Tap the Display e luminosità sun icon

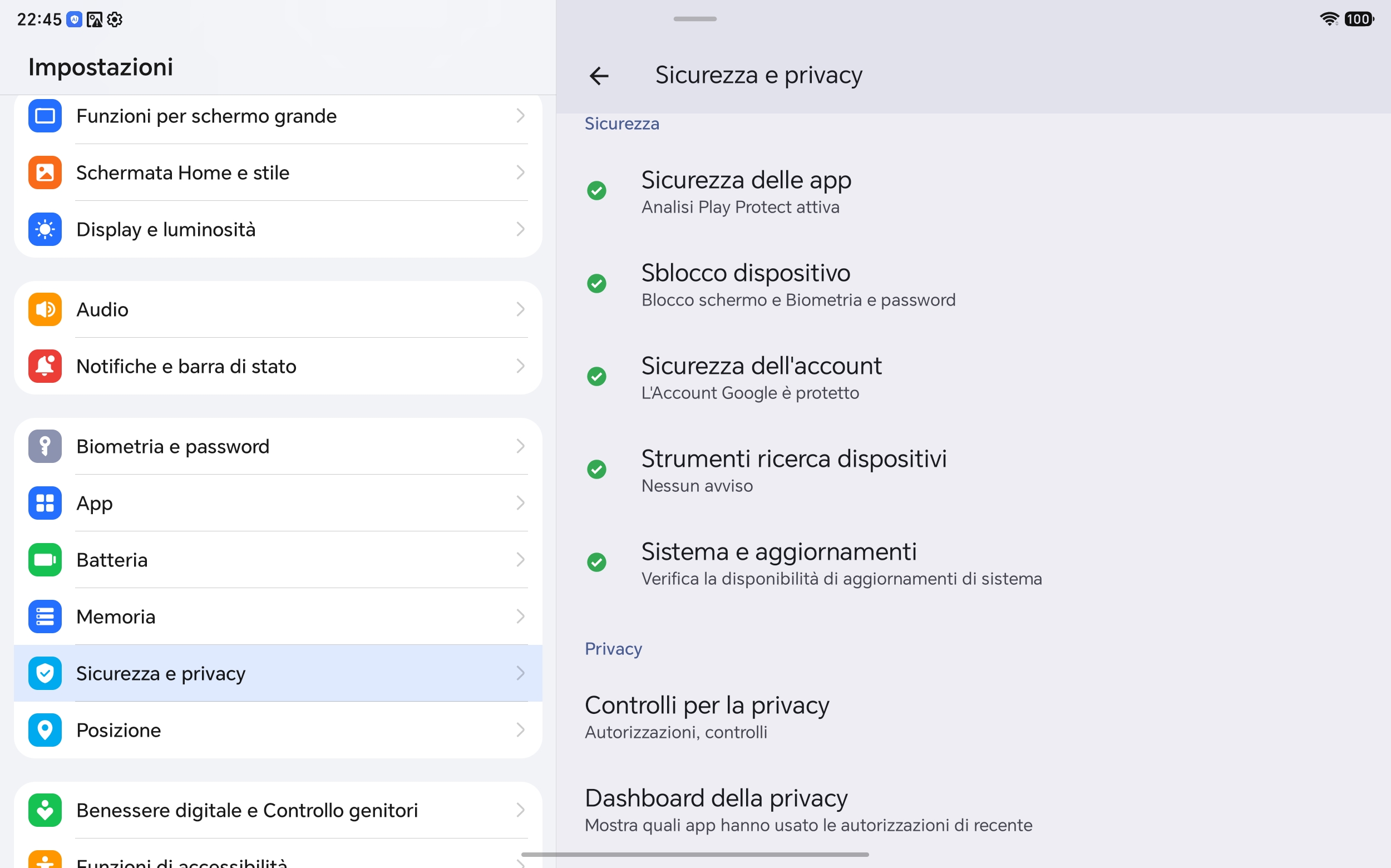click(45, 230)
